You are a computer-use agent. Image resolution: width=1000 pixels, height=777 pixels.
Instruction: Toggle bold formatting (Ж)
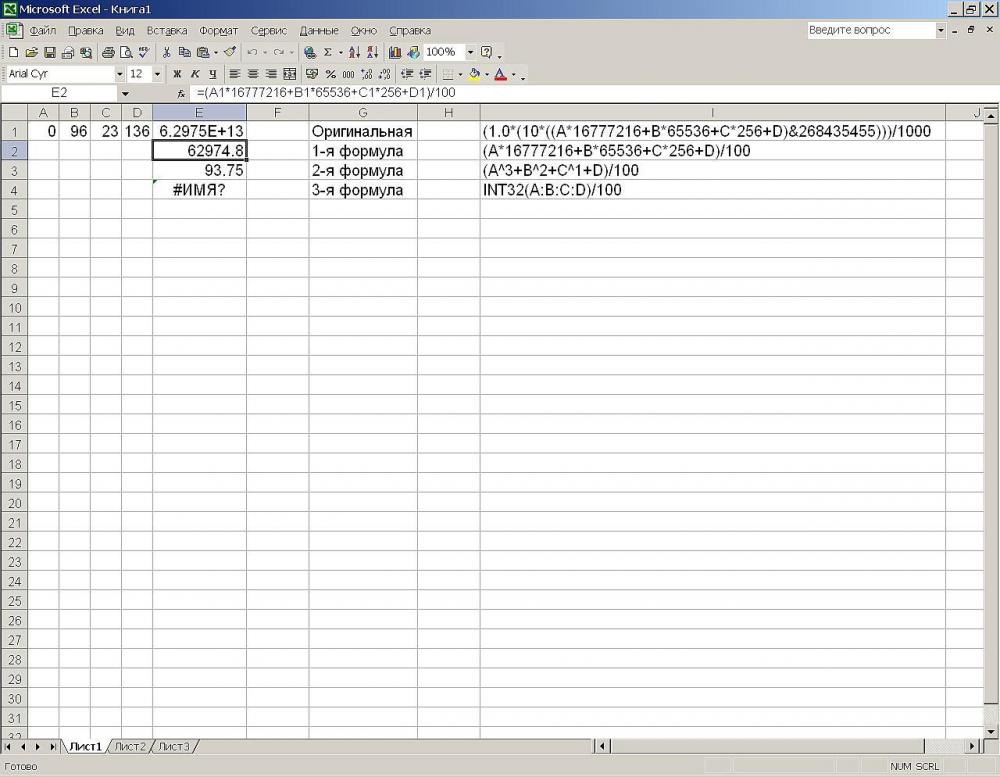click(x=177, y=74)
